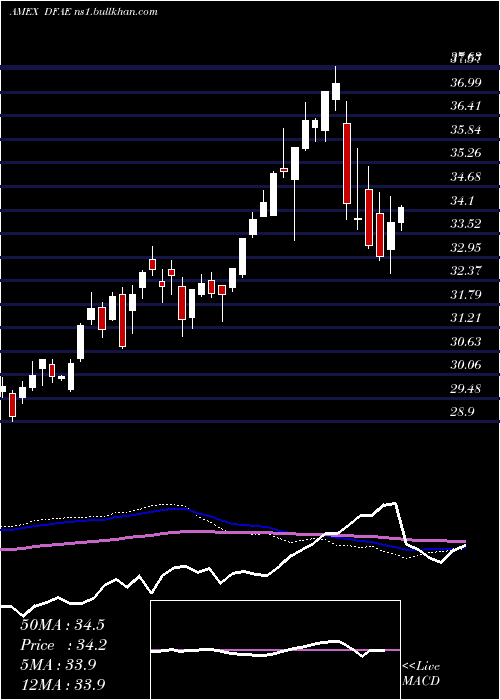Select the 35.26 price axis label
The width and height of the screenshot is (500, 700).
click(x=466, y=153)
